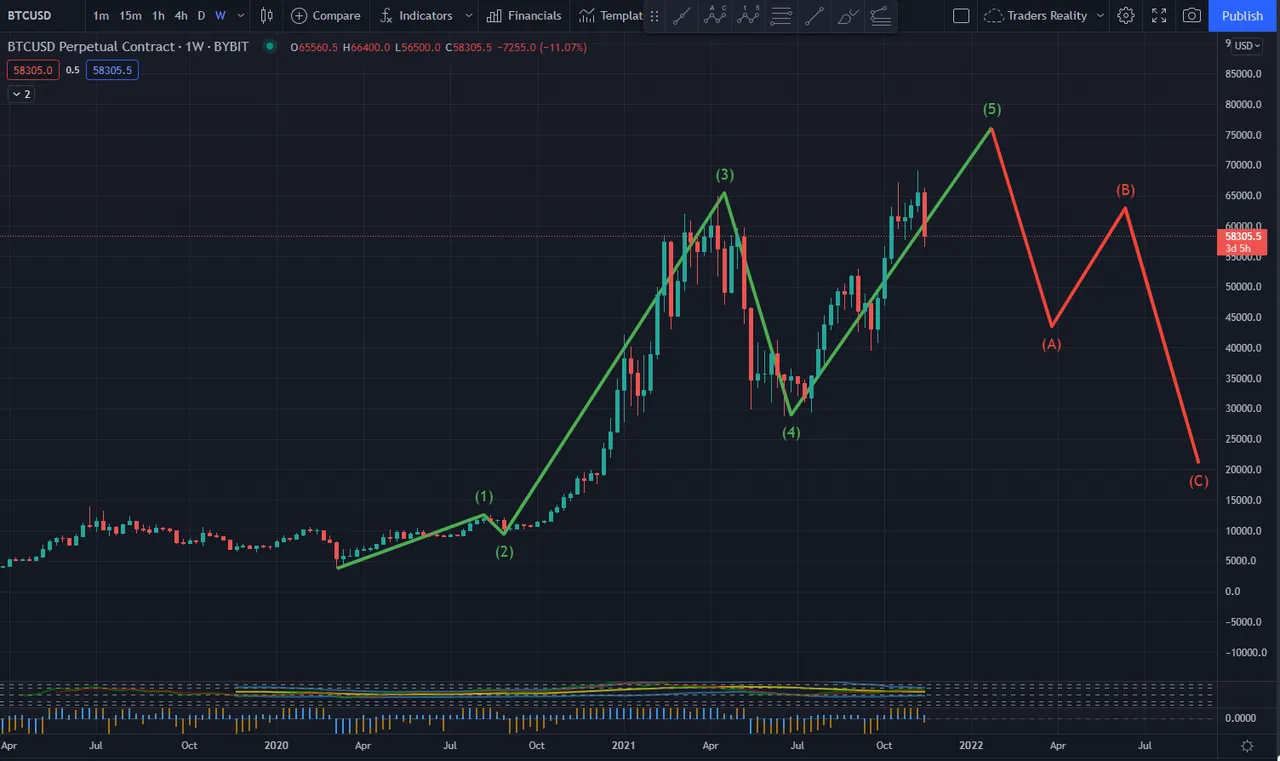Select the 15m timeframe

(x=130, y=15)
